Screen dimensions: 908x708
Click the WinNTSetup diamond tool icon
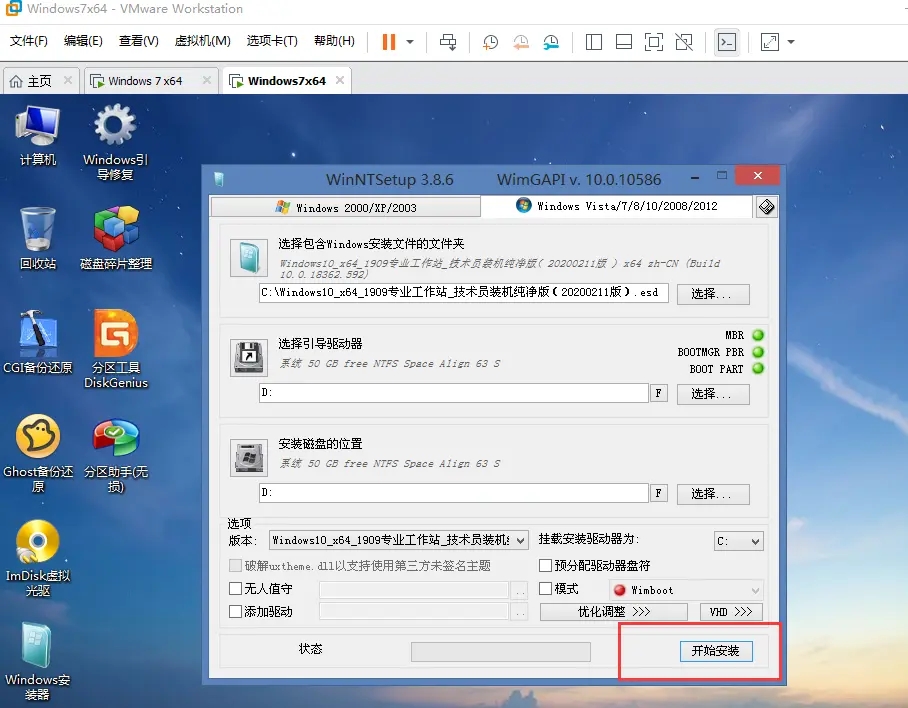coord(766,207)
